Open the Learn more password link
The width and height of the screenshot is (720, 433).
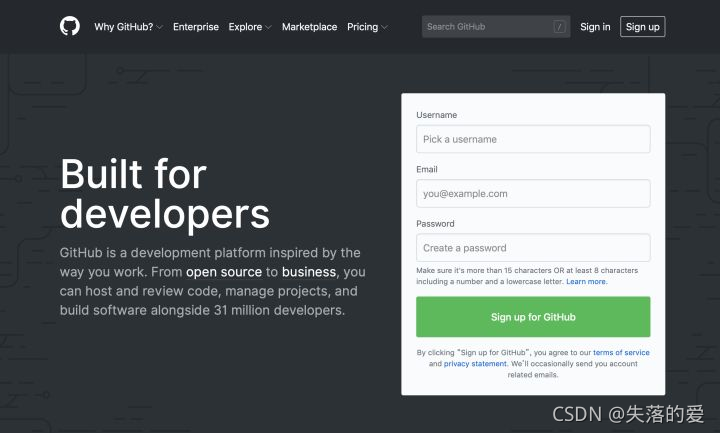(586, 281)
